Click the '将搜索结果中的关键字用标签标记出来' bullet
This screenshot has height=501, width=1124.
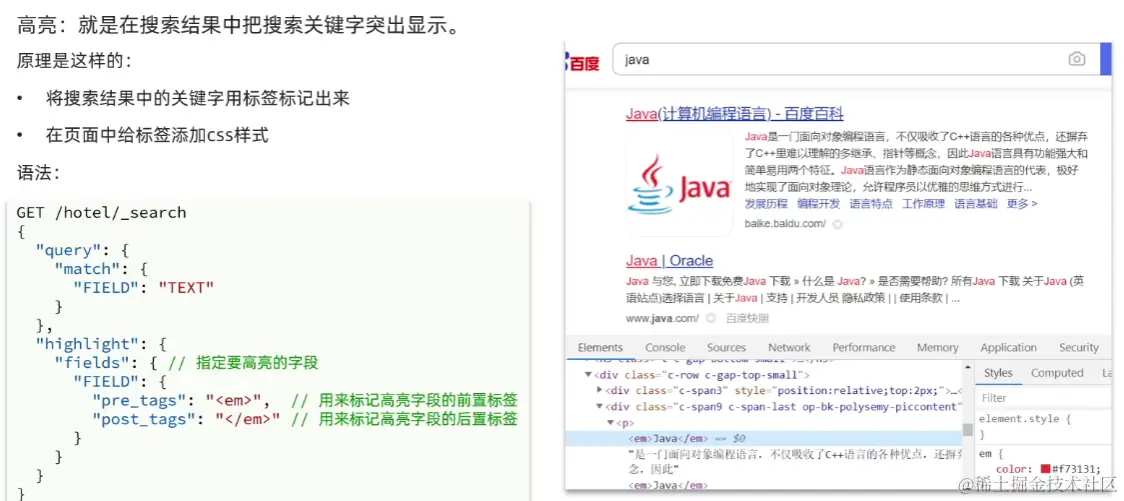click(x=198, y=99)
